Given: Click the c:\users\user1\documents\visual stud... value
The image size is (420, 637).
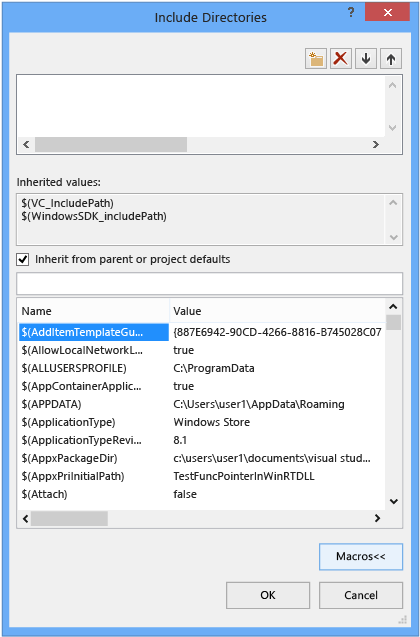Looking at the screenshot, I should pos(272,458).
